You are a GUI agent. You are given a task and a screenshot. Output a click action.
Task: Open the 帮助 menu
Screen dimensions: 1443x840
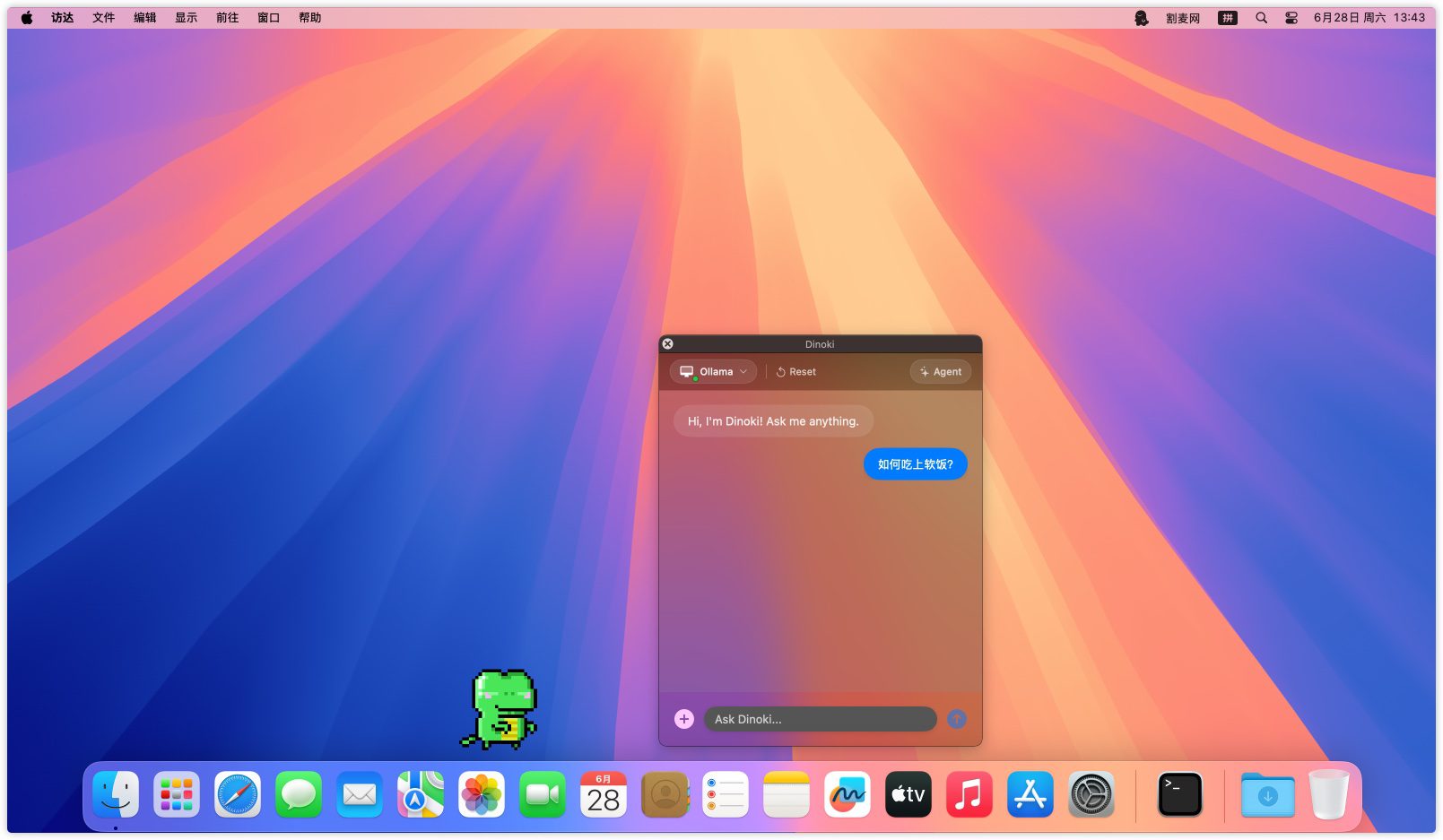[310, 18]
